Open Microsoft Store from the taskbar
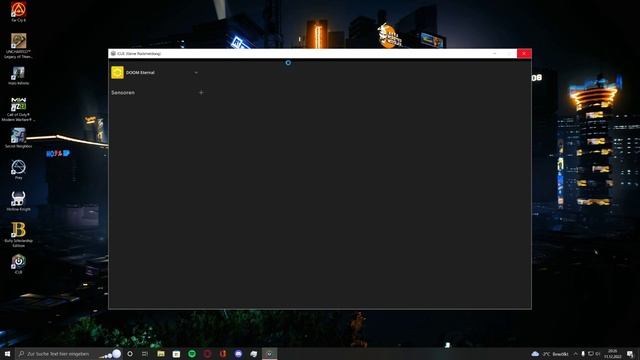Viewport: 640px width, 360px height. [176, 353]
